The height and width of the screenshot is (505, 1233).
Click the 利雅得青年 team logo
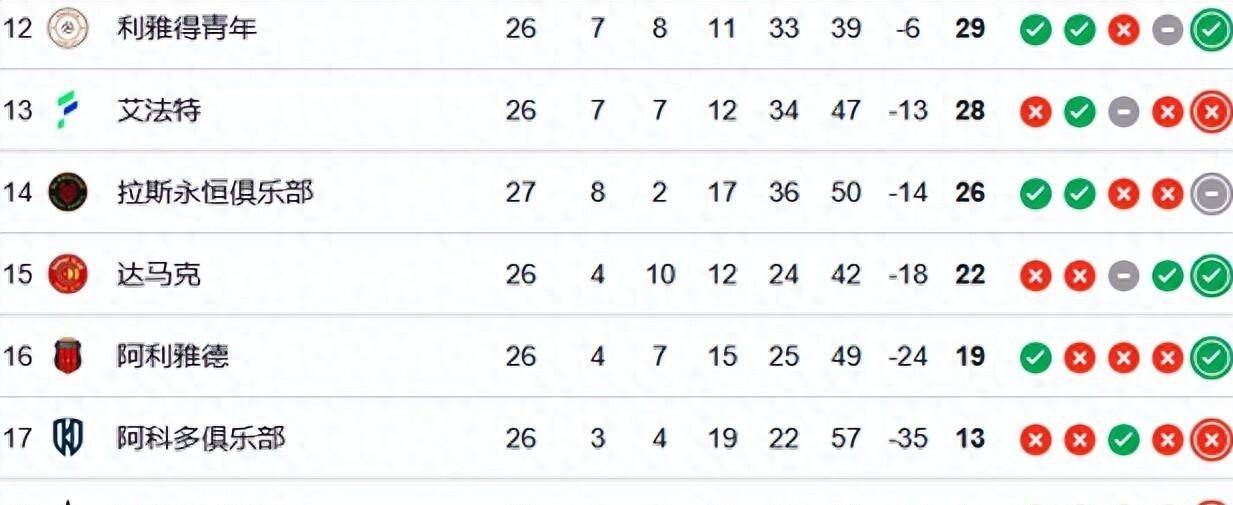tap(68, 28)
